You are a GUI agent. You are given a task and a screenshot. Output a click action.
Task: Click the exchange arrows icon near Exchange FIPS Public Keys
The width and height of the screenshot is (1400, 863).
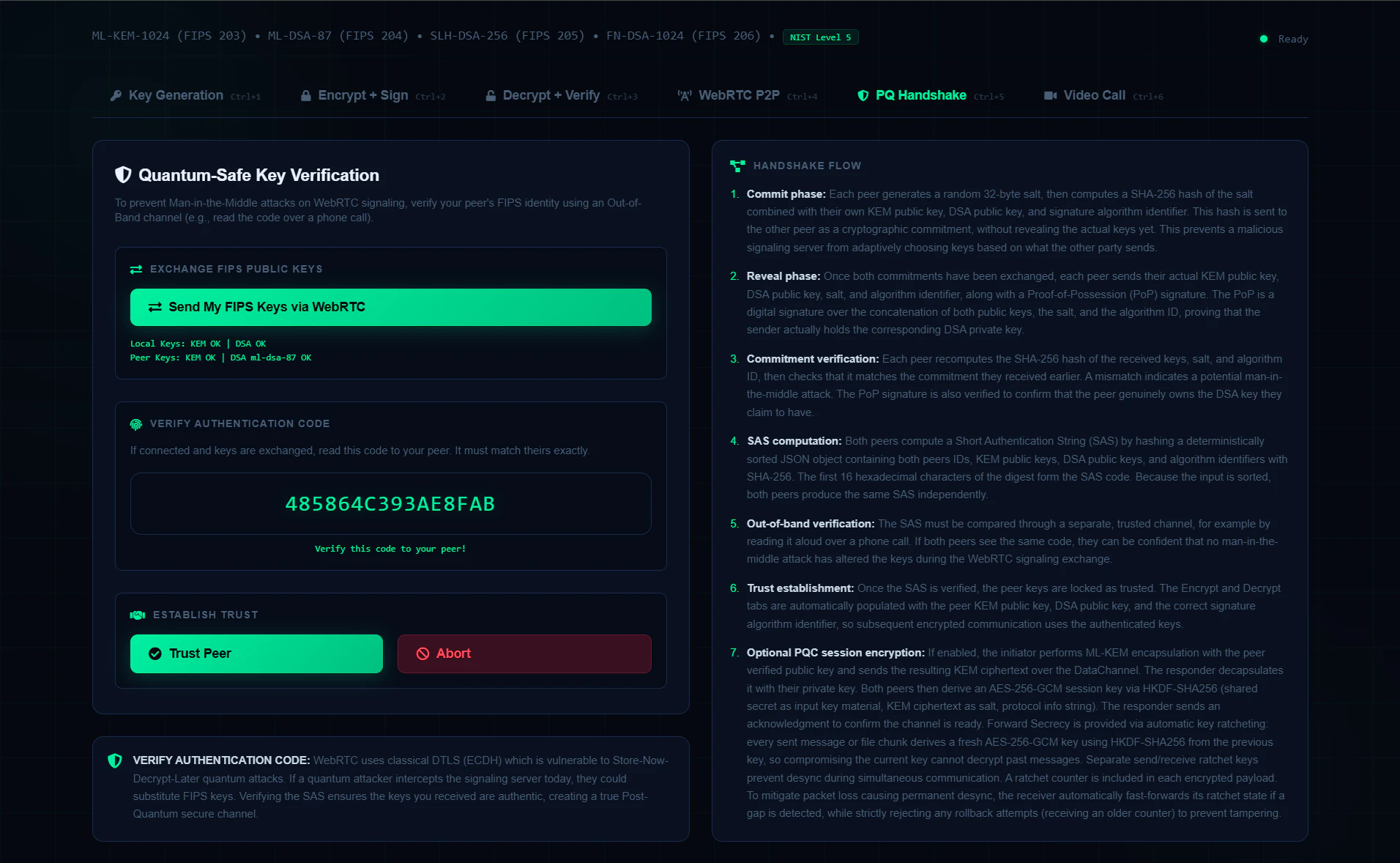(x=136, y=270)
